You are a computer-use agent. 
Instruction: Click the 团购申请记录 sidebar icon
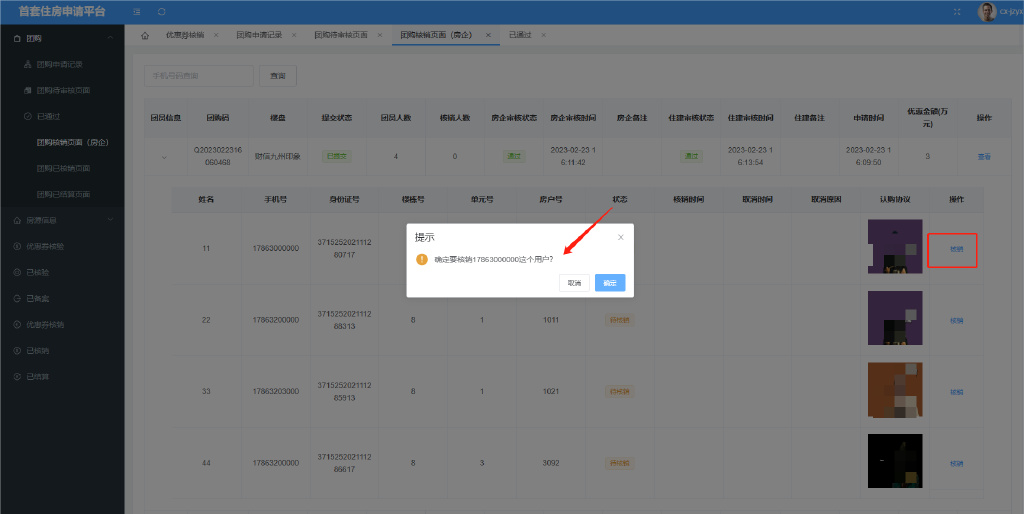(x=28, y=64)
